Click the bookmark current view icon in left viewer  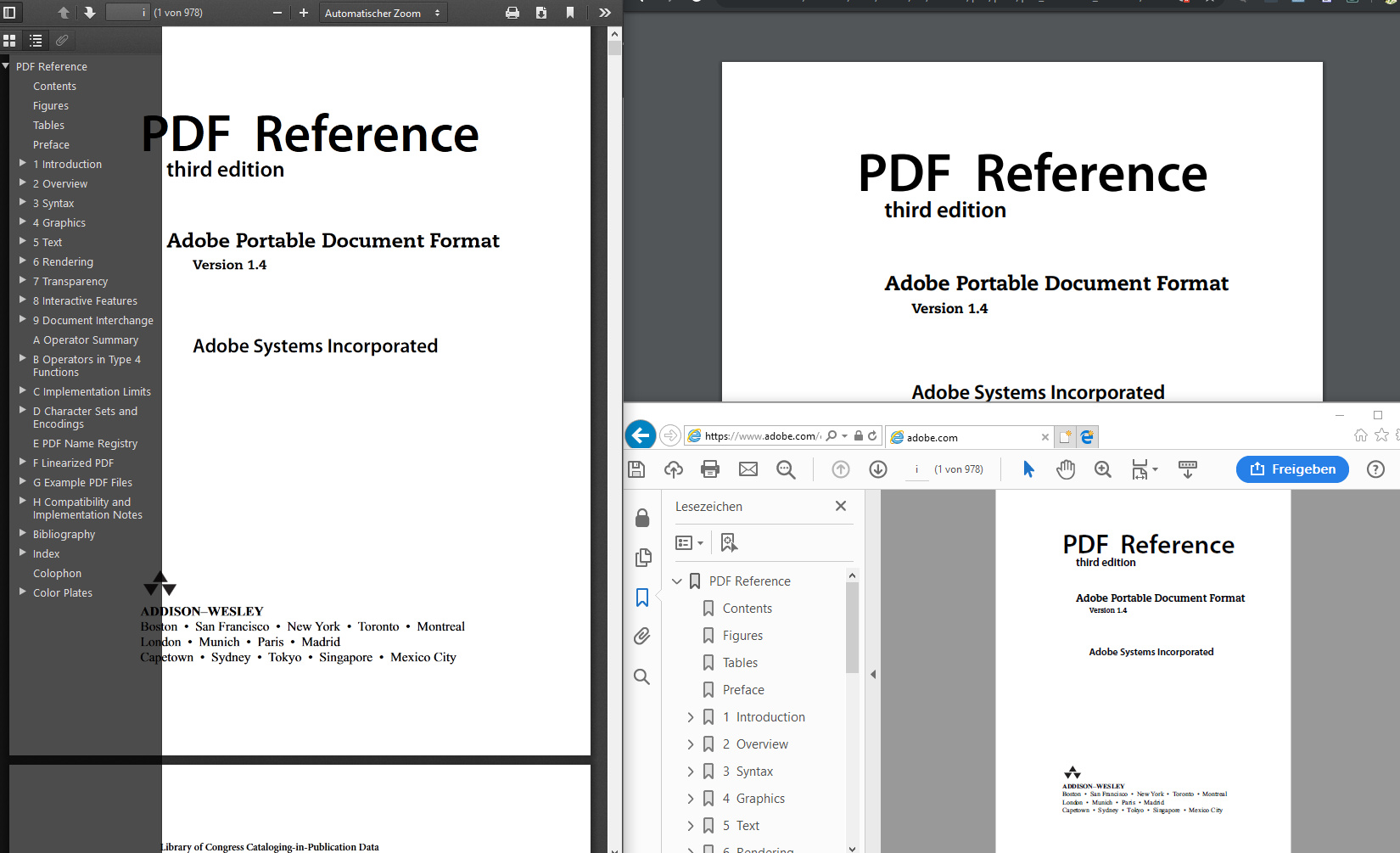click(570, 13)
